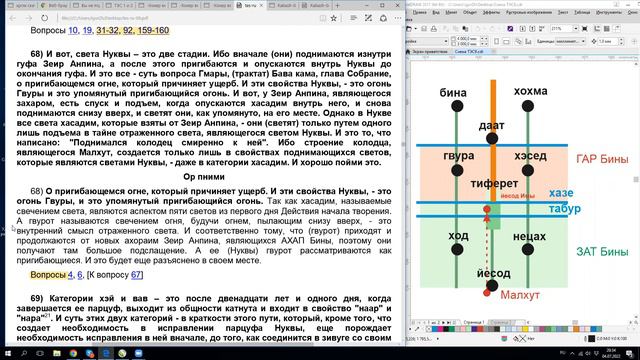Click the page width stepper arrows
Screen dimensions: 640x360
(484, 39)
